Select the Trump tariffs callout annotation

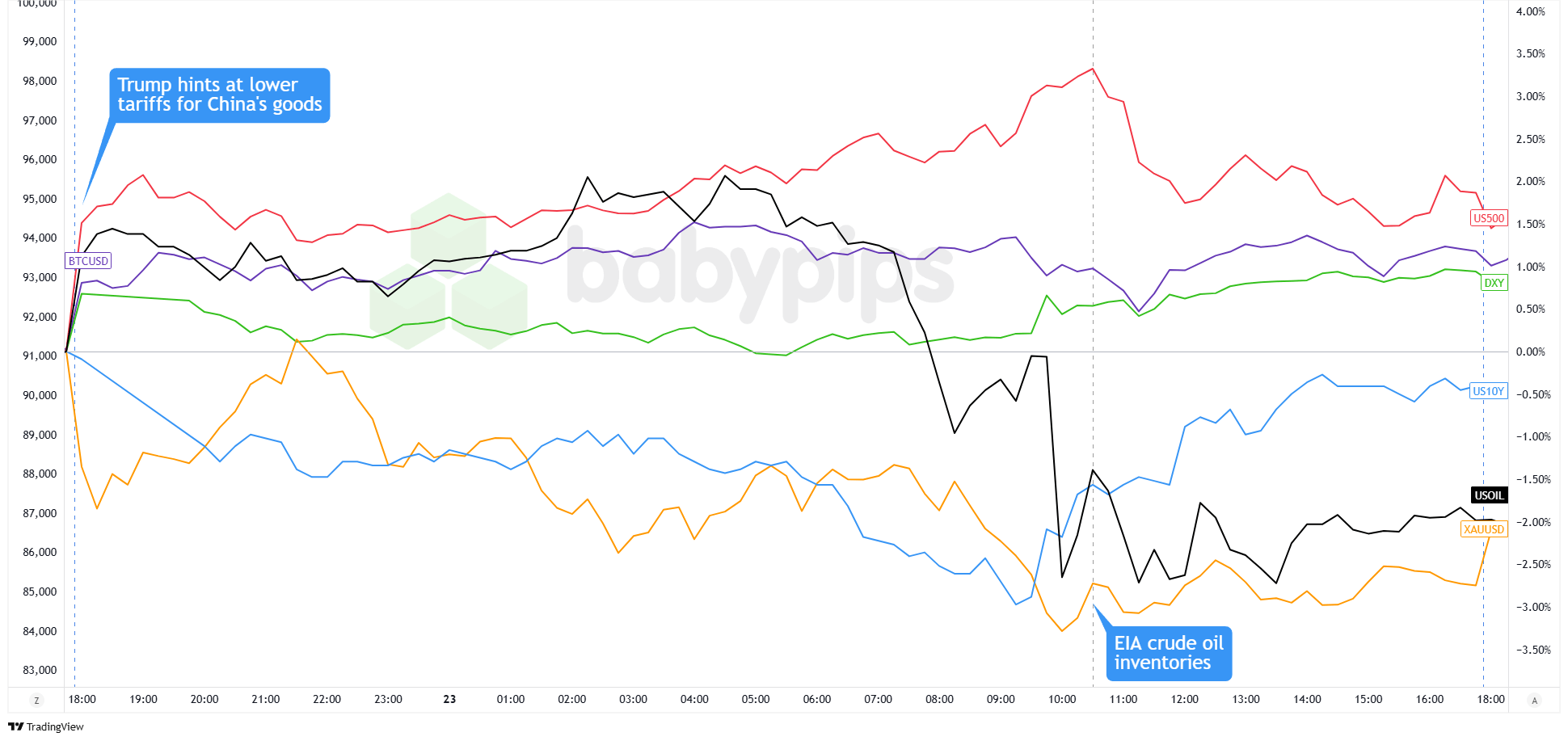click(219, 95)
